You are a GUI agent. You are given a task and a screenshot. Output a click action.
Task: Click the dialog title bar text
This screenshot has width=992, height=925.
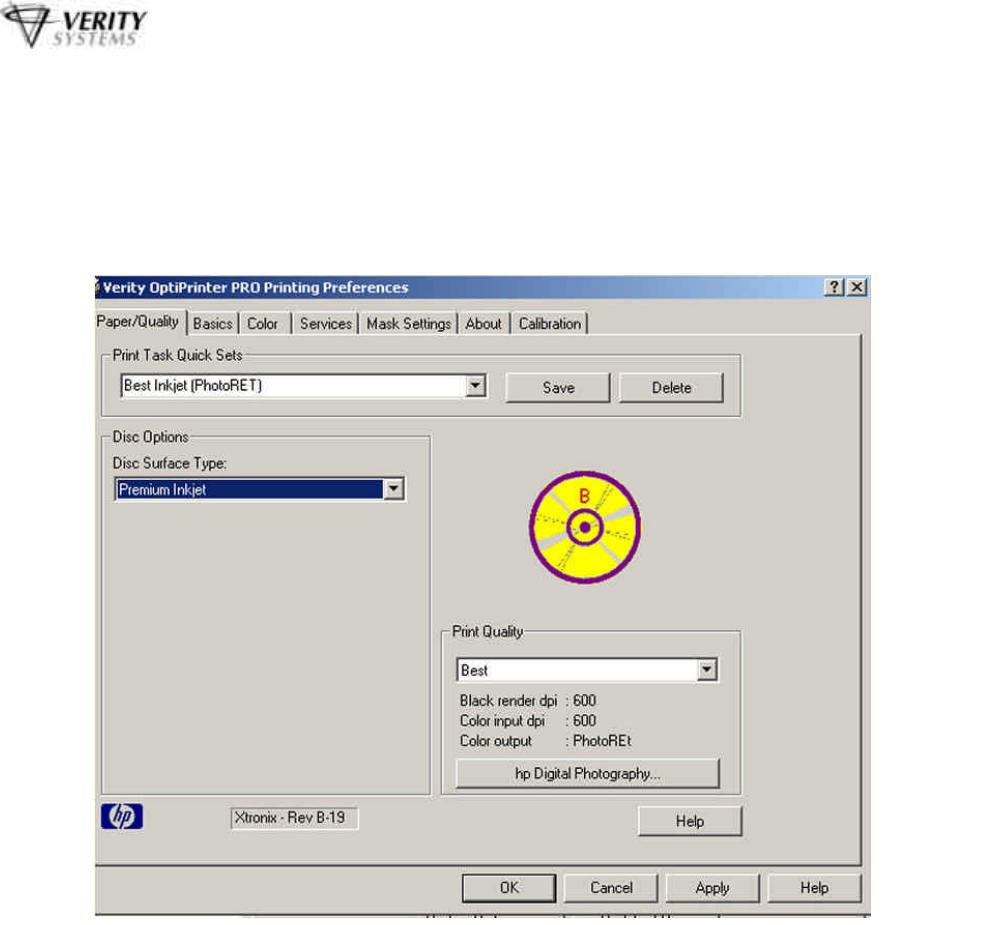tap(256, 287)
